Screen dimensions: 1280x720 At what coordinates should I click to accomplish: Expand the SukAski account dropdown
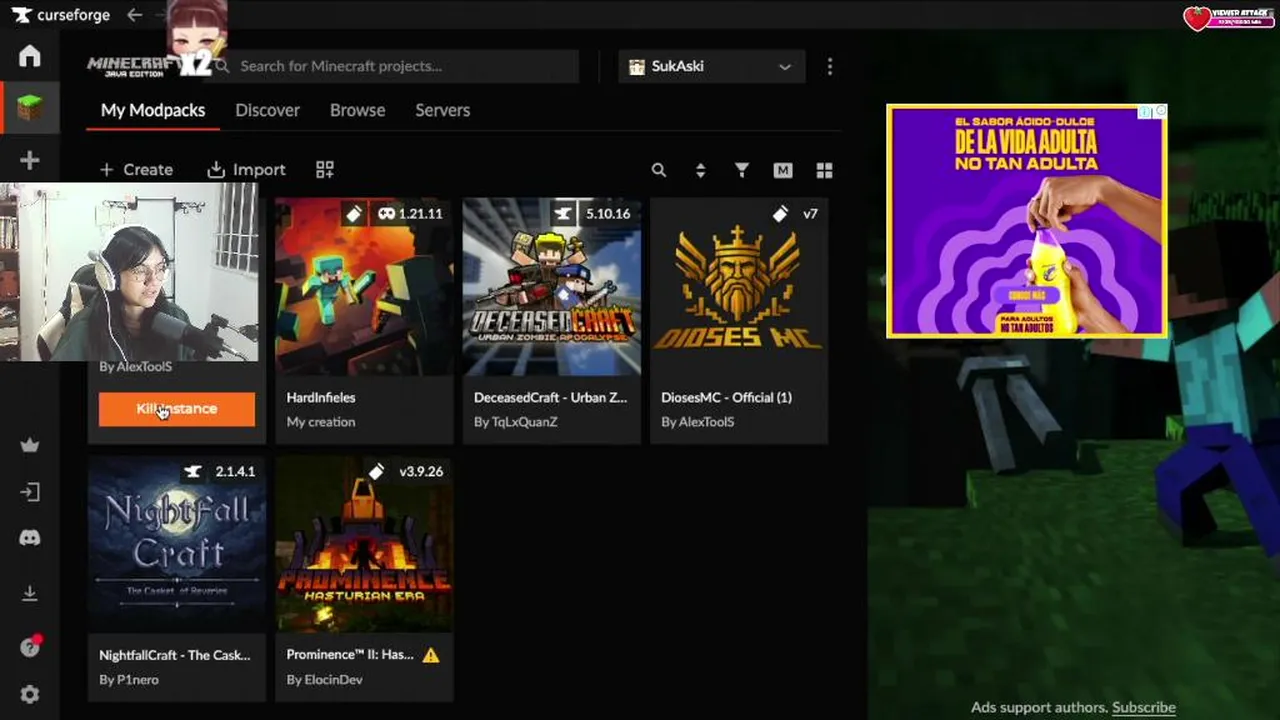click(x=710, y=66)
